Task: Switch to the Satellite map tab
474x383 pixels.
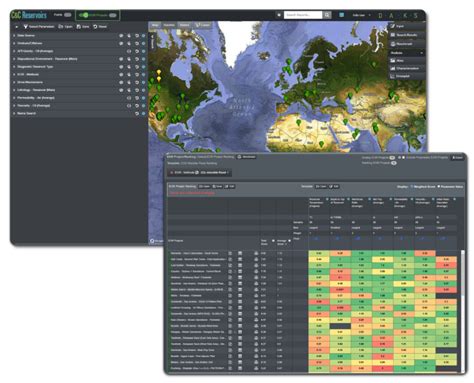Action: tap(169, 25)
